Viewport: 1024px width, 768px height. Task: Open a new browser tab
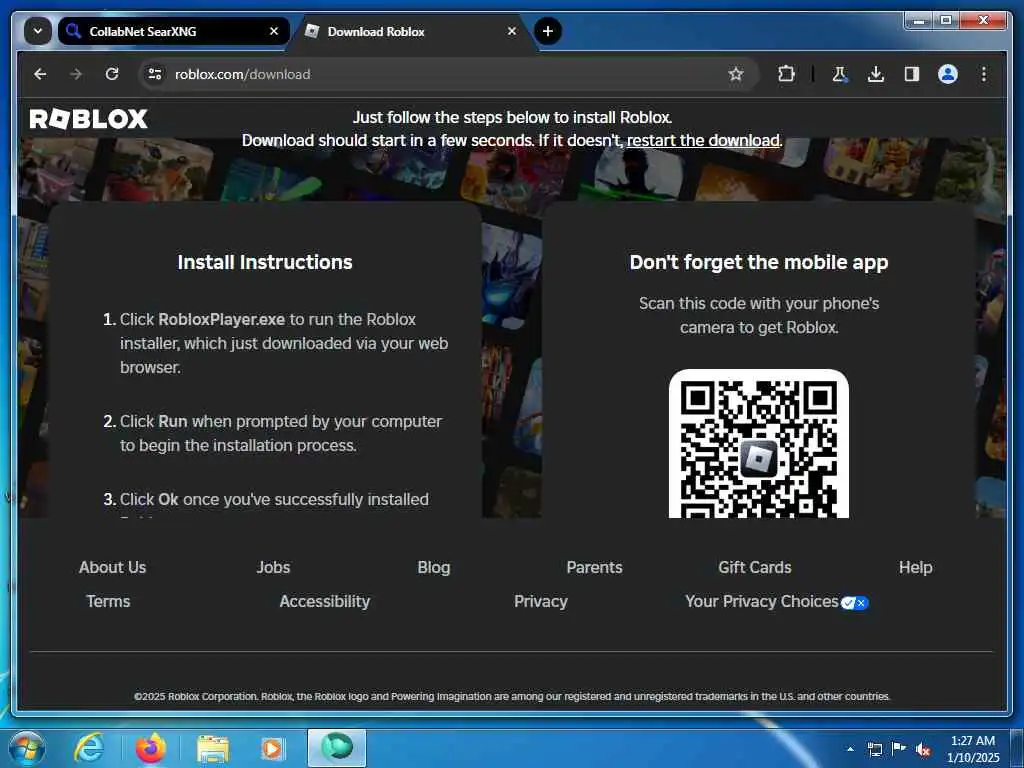(x=548, y=31)
